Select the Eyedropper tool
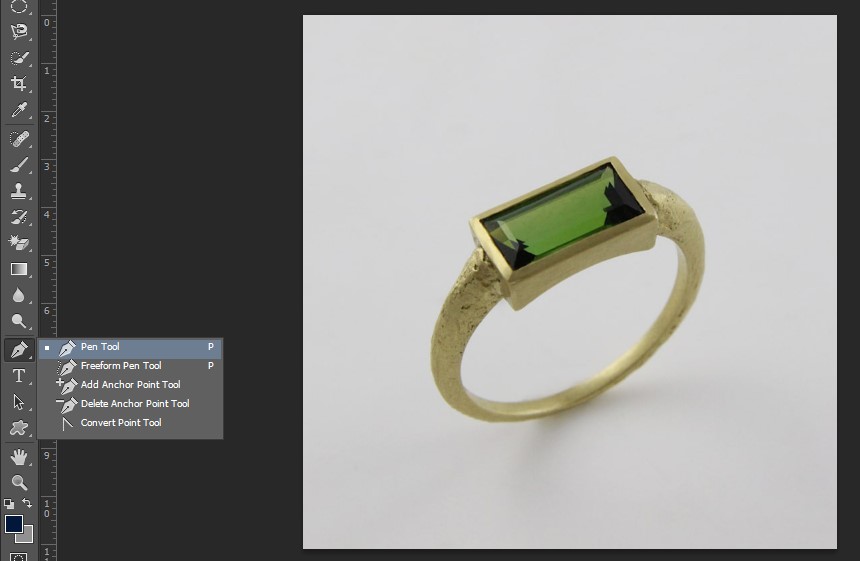Image resolution: width=860 pixels, height=561 pixels. pos(19,110)
